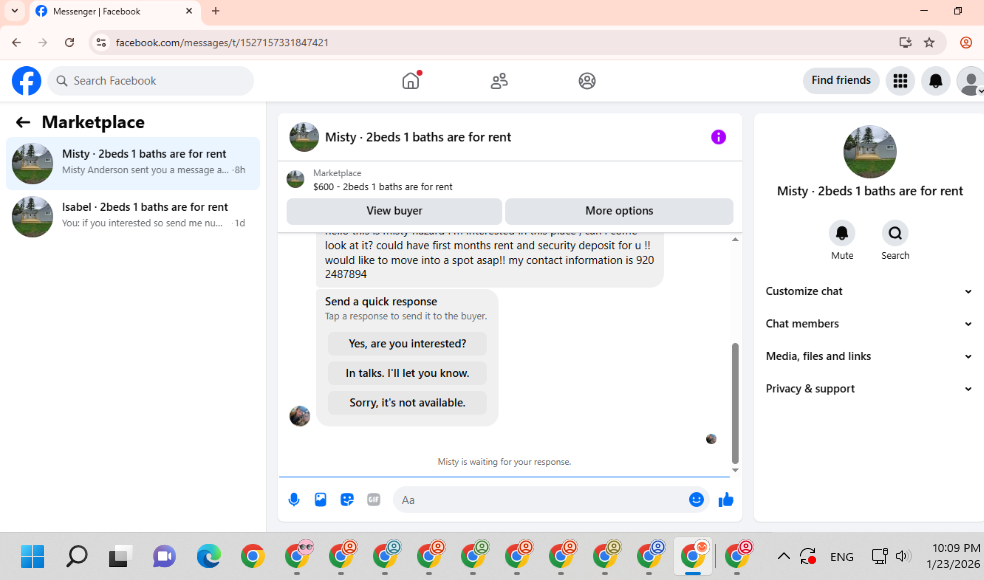Send quick response 'Yes, are you interested?'
The height and width of the screenshot is (580, 984).
[x=407, y=343]
